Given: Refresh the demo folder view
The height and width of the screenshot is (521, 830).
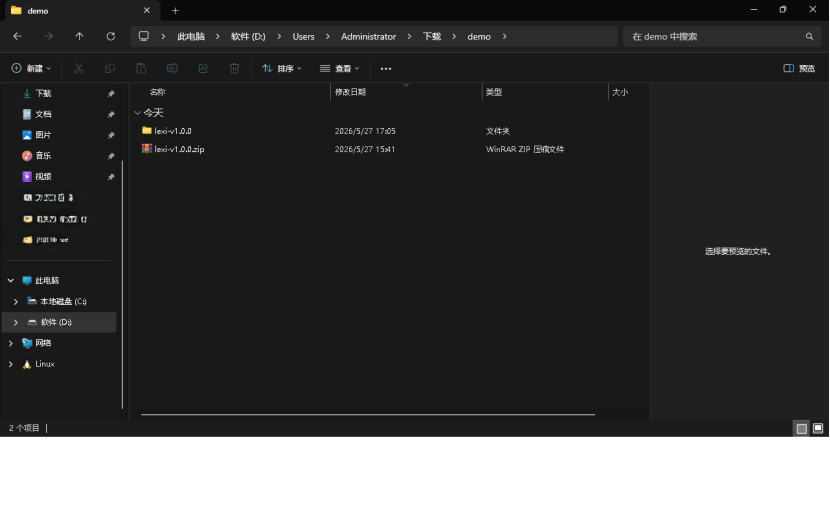Looking at the screenshot, I should [x=111, y=37].
